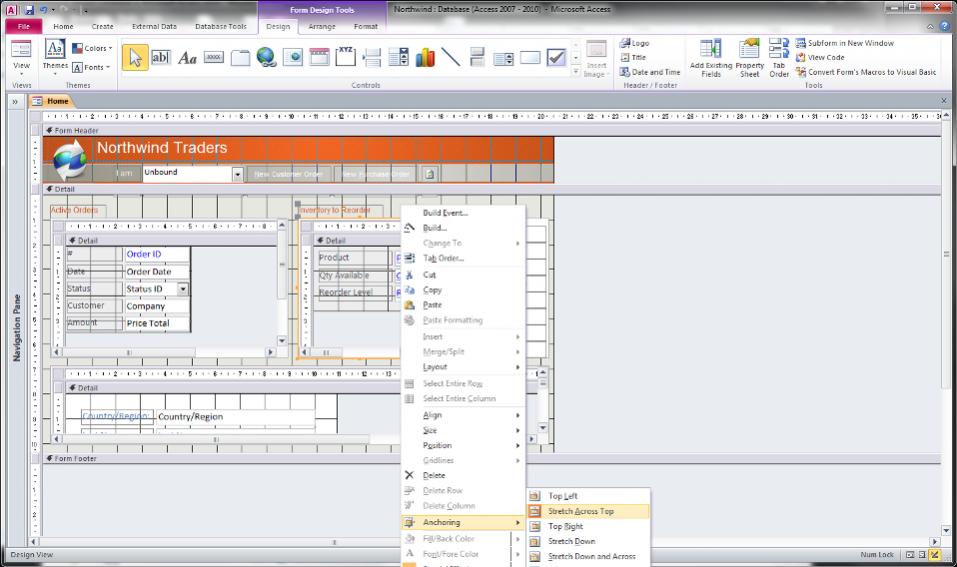Viewport: 957px width, 567px height.
Task: Open the Colors theme dropdown
Action: (93, 48)
